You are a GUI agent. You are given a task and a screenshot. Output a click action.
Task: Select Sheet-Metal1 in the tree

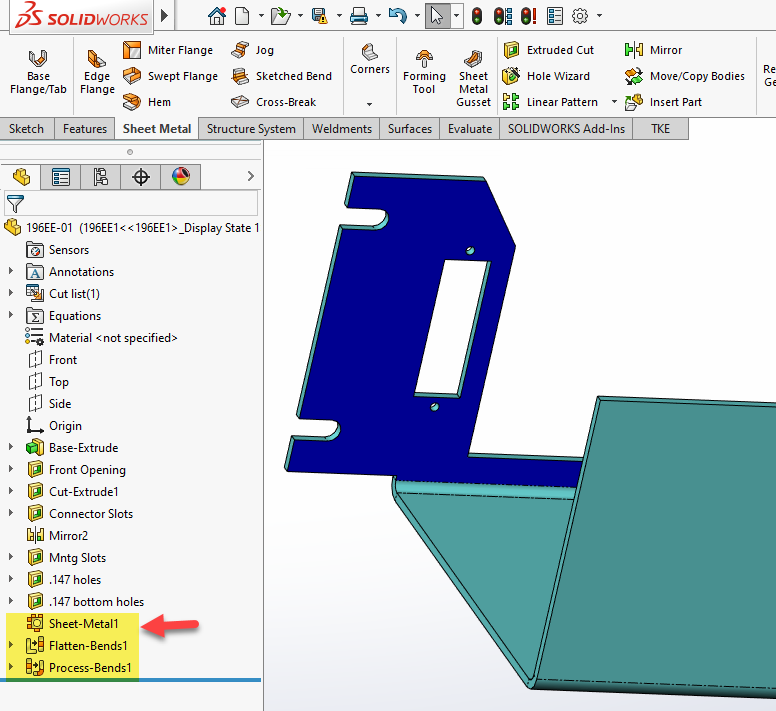point(73,623)
